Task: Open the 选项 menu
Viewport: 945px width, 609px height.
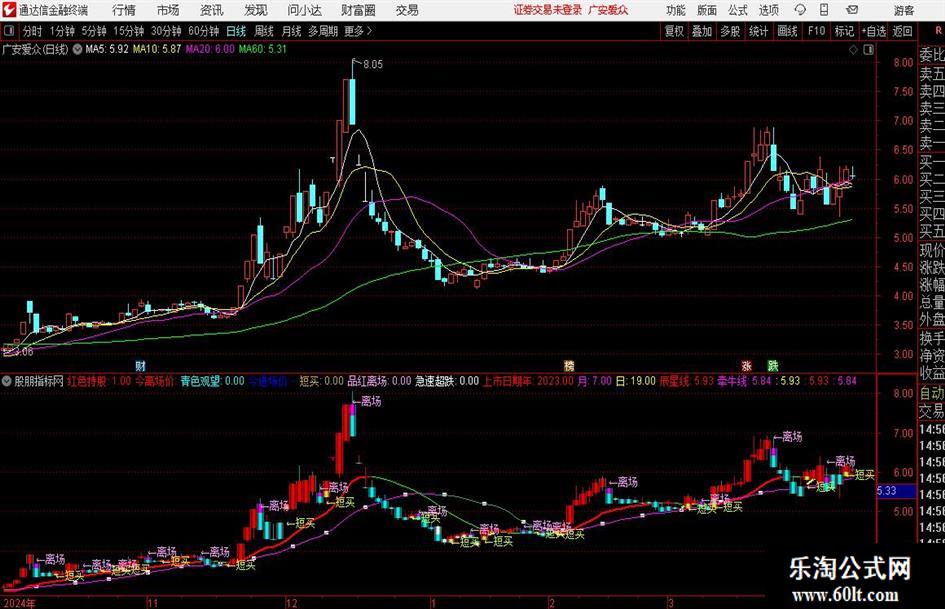Action: [768, 10]
